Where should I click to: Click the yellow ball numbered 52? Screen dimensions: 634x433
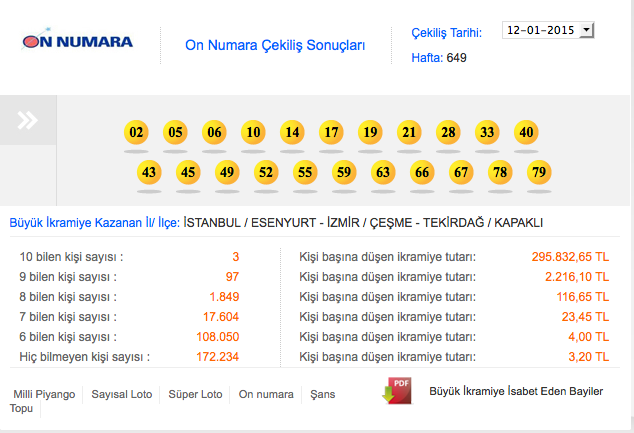[266, 172]
